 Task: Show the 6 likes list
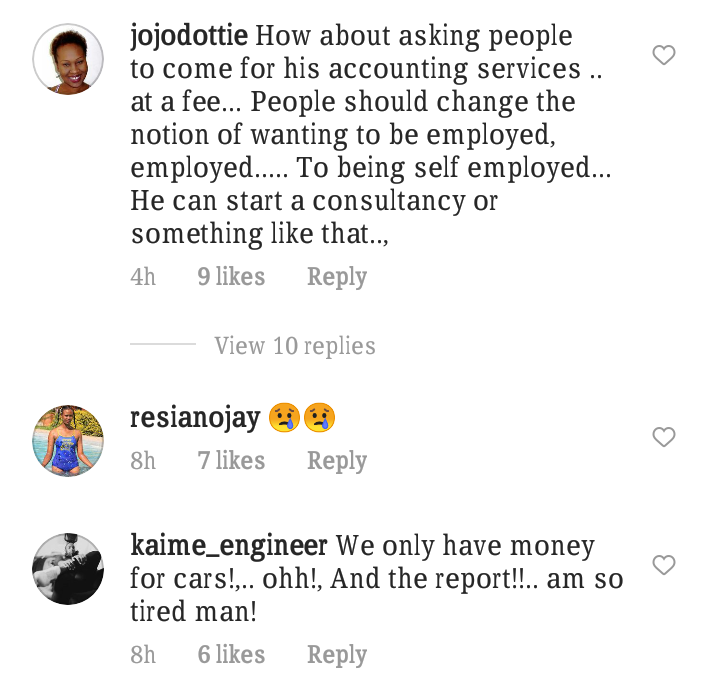pyautogui.click(x=231, y=654)
